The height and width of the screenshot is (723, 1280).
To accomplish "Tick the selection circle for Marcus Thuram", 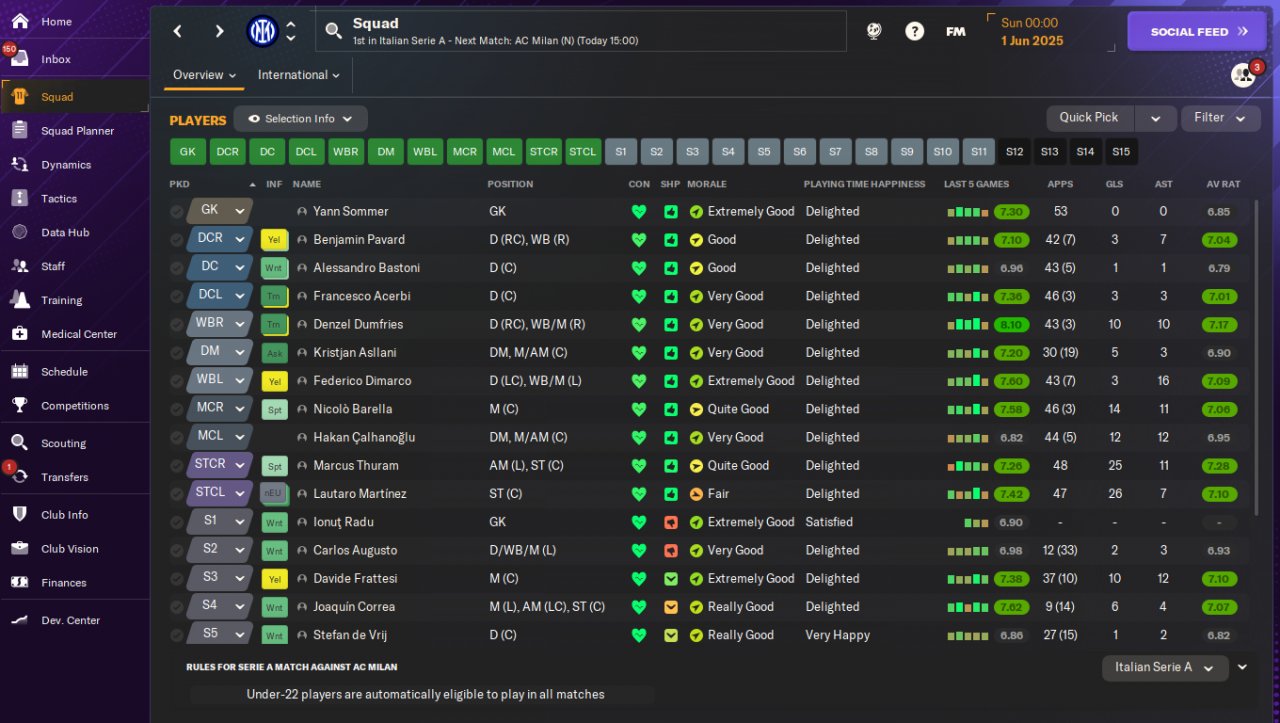I will click(177, 466).
